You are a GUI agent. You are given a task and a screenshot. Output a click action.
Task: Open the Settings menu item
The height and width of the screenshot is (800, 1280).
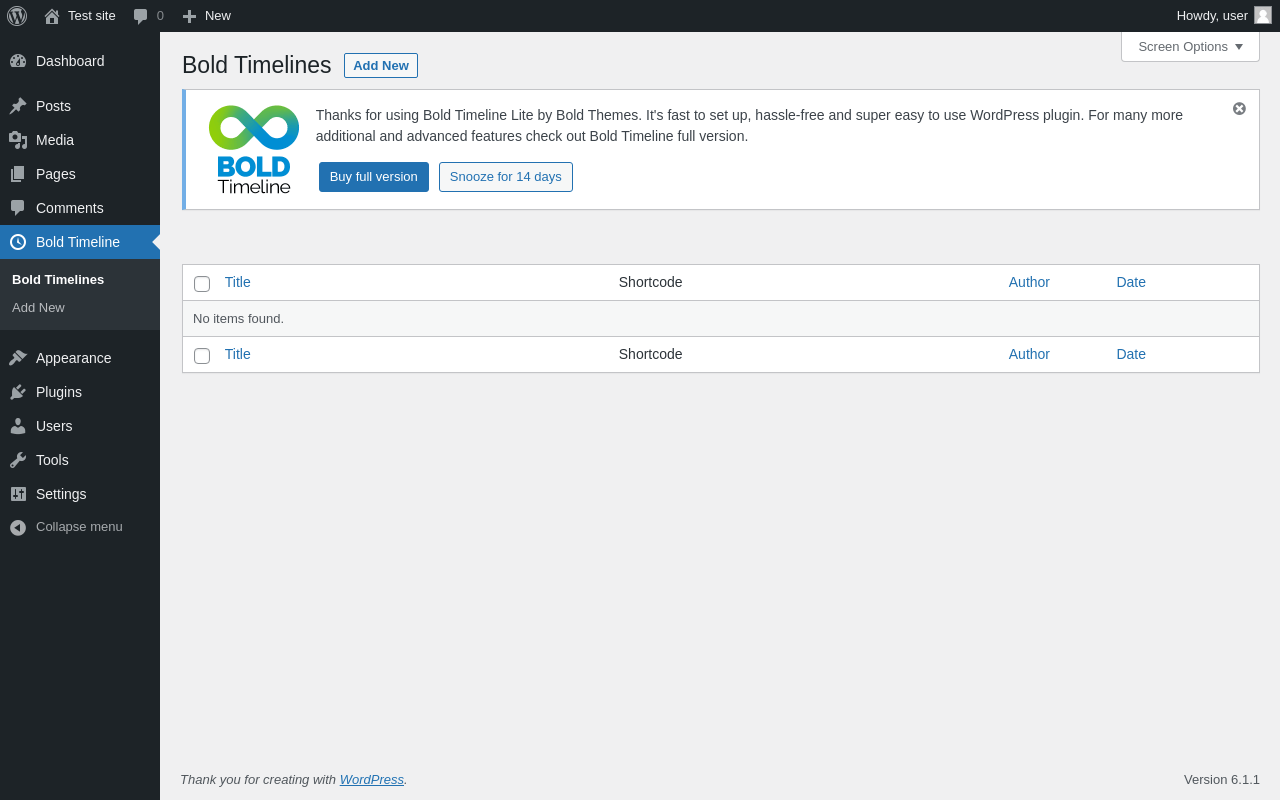61,494
